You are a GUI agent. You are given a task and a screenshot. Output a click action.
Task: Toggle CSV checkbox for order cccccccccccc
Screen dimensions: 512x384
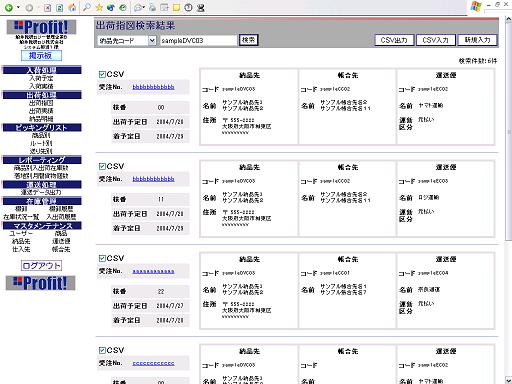click(102, 350)
